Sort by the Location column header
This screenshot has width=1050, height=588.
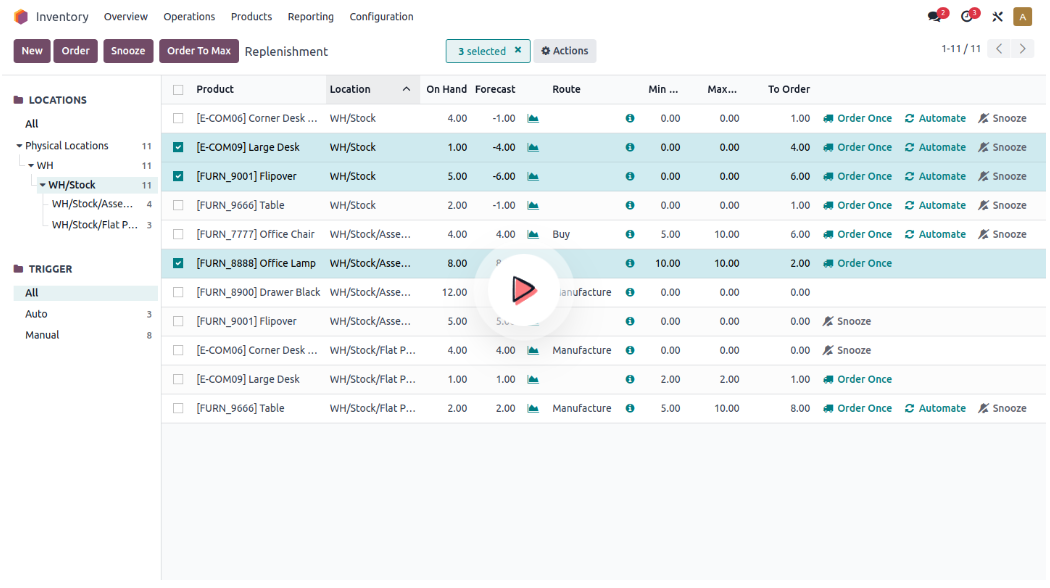coord(372,89)
